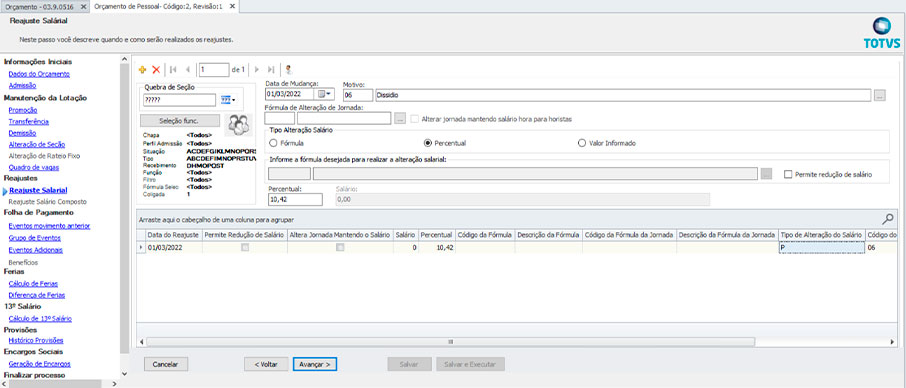Open the Data de Mudança calendar dropdown
The height and width of the screenshot is (388, 906).
[325, 94]
